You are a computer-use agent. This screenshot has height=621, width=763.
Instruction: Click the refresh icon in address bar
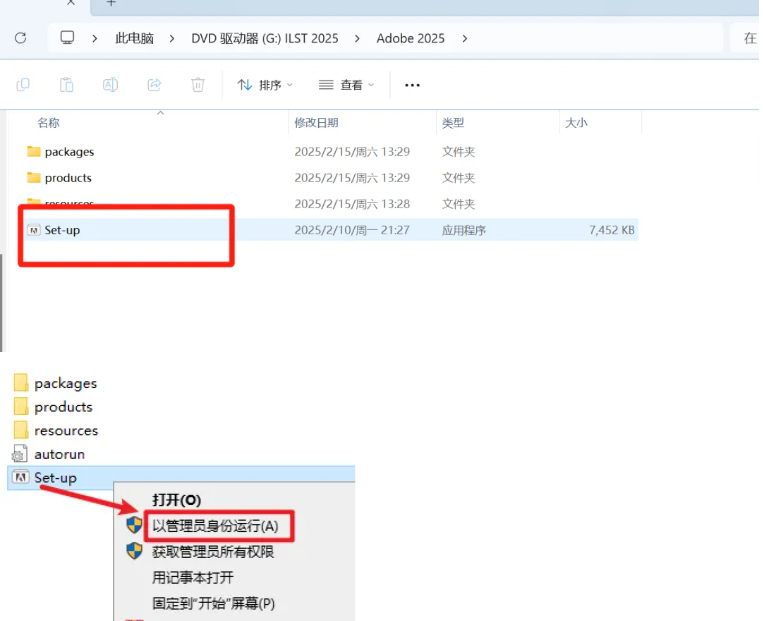click(20, 38)
